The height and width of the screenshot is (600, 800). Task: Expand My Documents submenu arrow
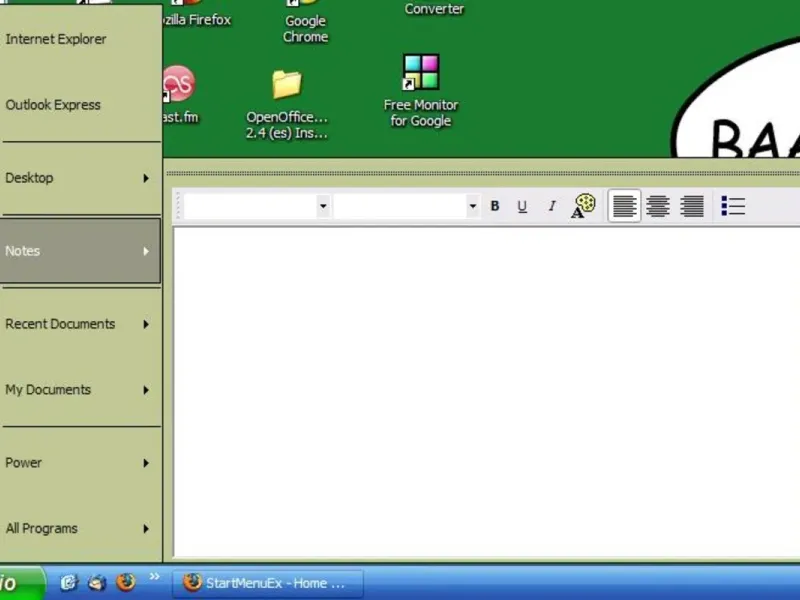point(146,390)
